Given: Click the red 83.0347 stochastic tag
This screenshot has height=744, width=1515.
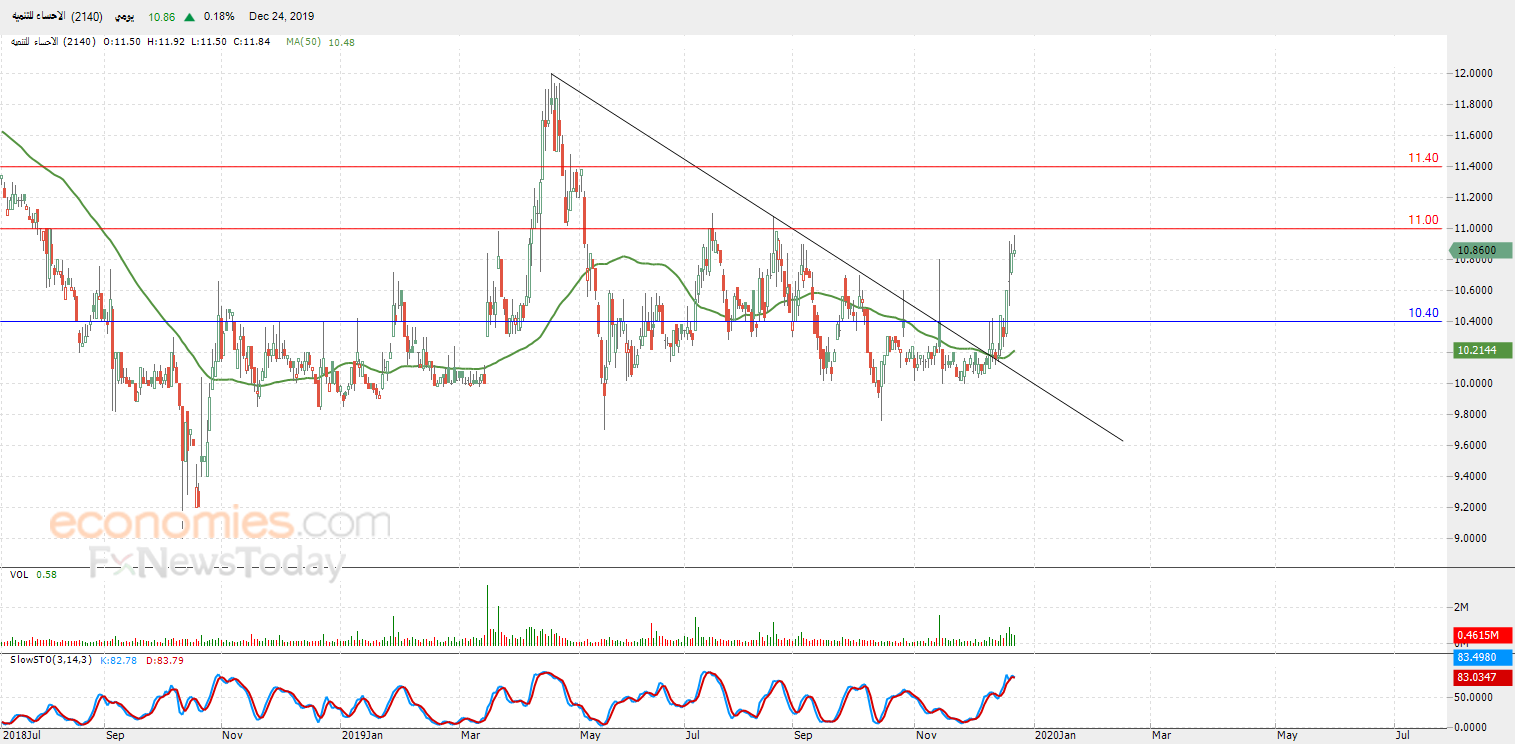Looking at the screenshot, I should pos(1481,677).
